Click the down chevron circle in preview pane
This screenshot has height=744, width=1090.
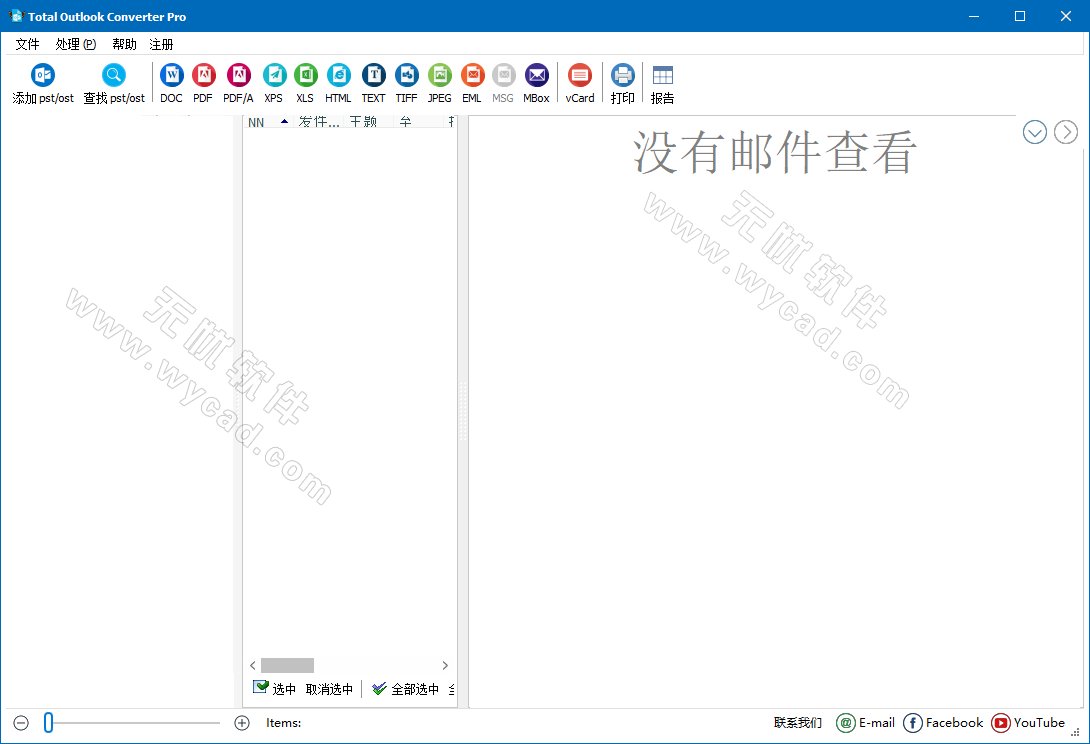click(1035, 132)
